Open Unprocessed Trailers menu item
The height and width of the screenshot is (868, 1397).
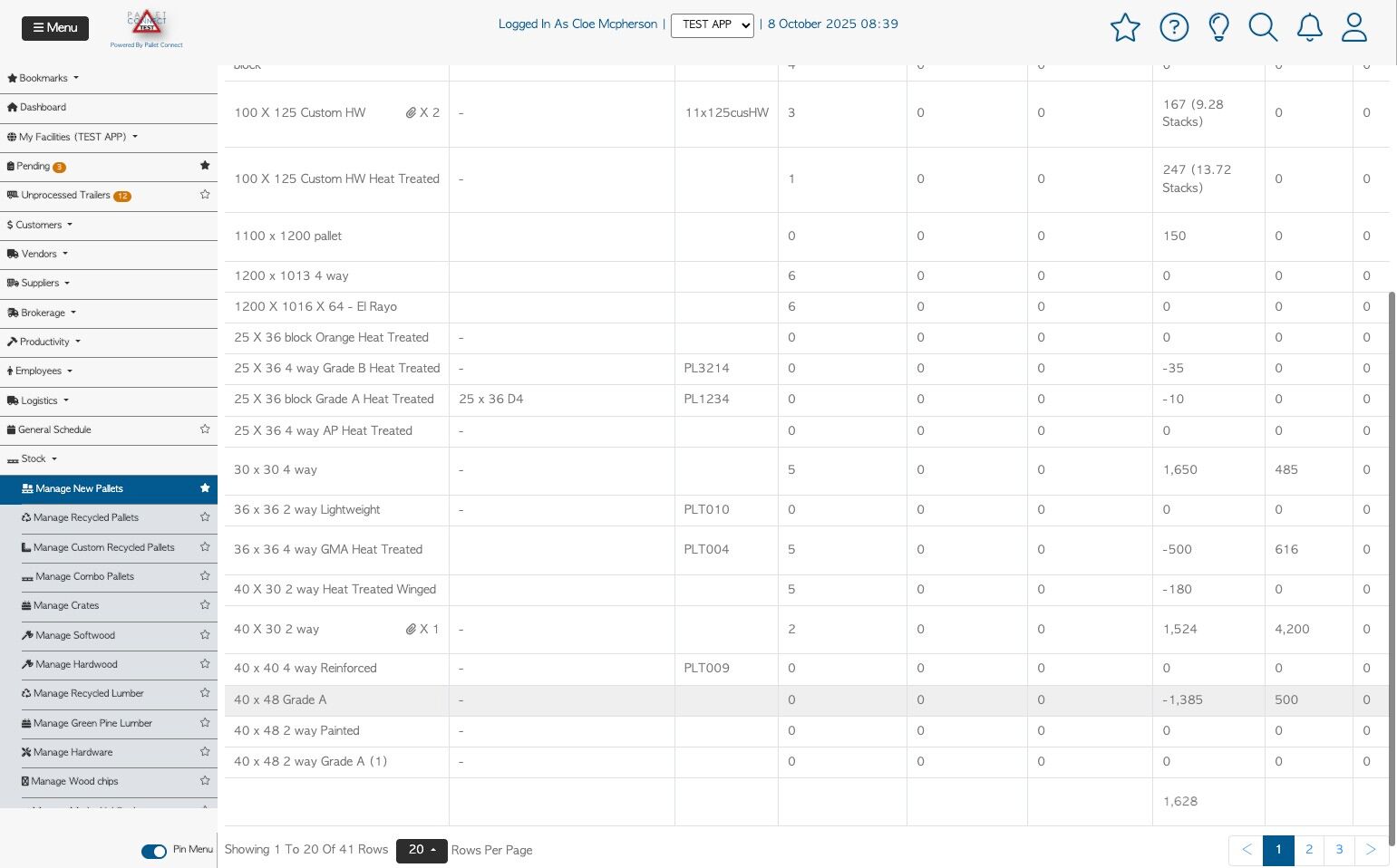click(x=69, y=196)
